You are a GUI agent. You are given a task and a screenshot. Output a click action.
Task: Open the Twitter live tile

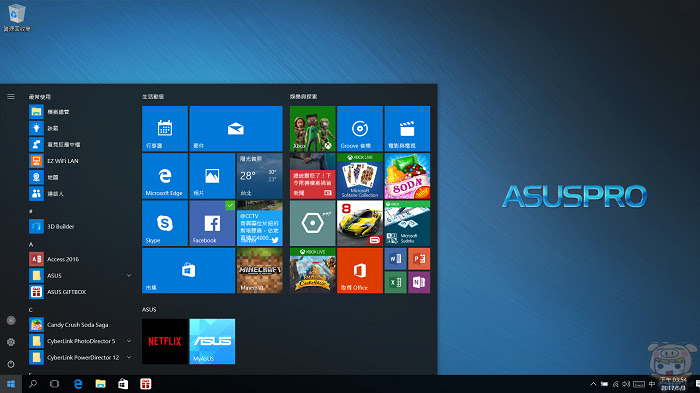click(x=259, y=223)
